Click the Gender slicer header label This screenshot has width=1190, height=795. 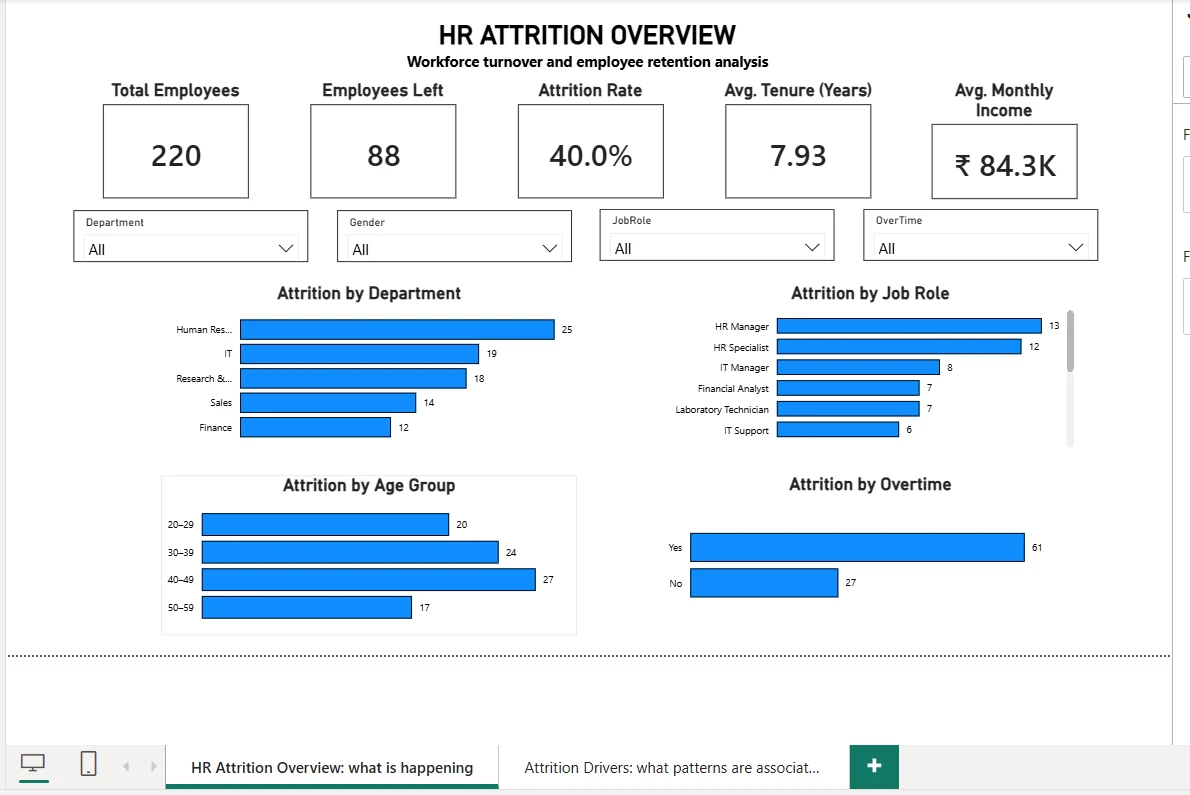(367, 222)
